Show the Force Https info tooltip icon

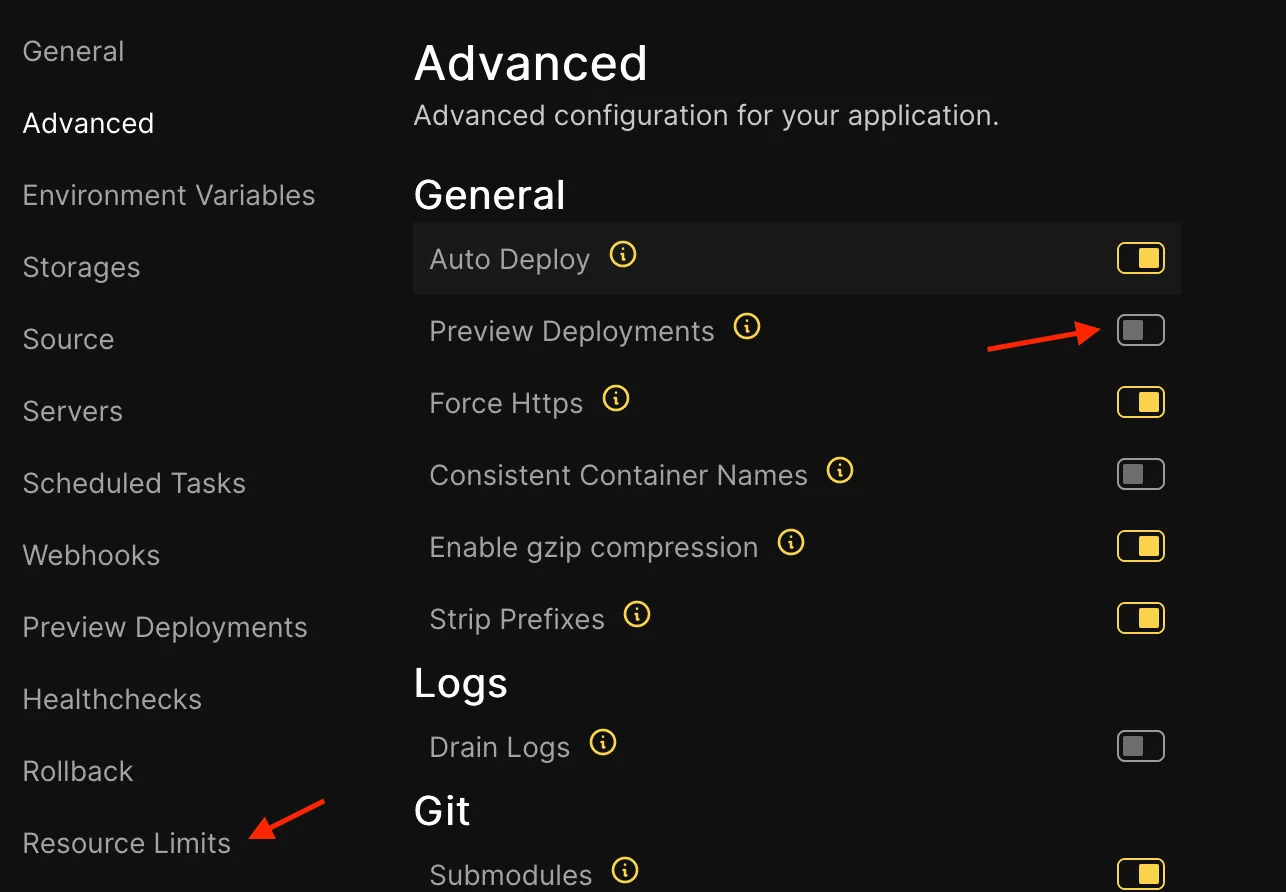coord(616,399)
